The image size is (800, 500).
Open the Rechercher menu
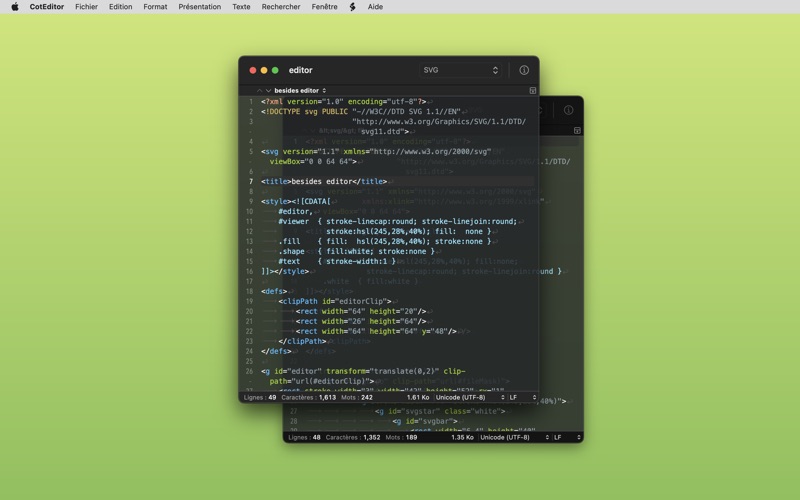point(281,7)
